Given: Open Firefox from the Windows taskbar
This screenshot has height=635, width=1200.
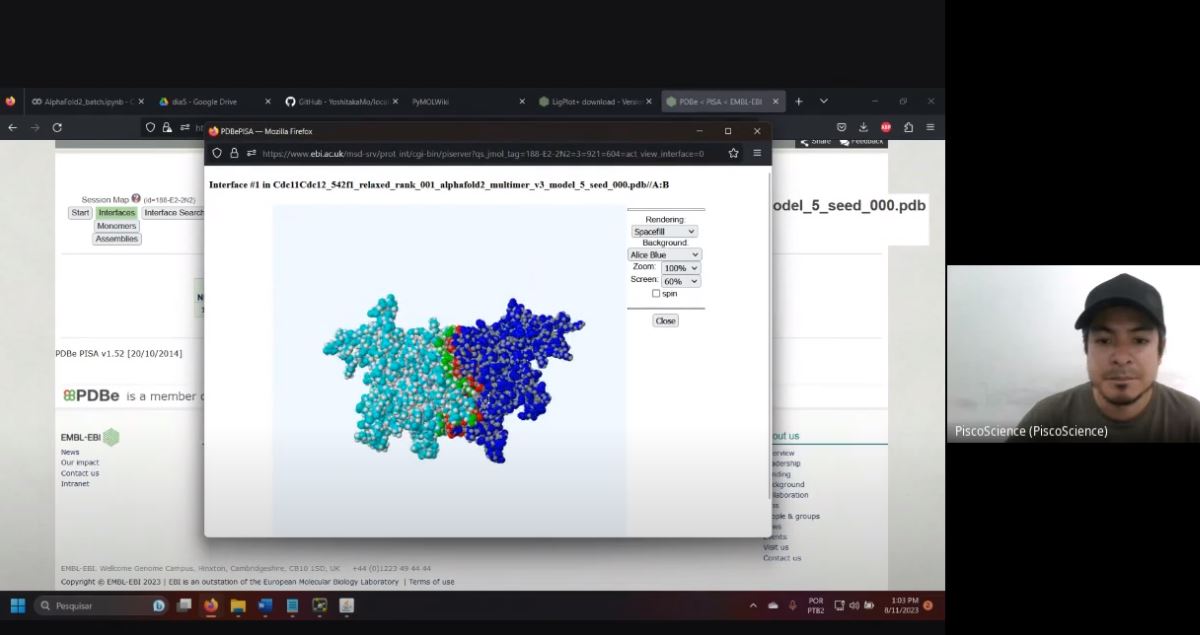Looking at the screenshot, I should point(211,605).
